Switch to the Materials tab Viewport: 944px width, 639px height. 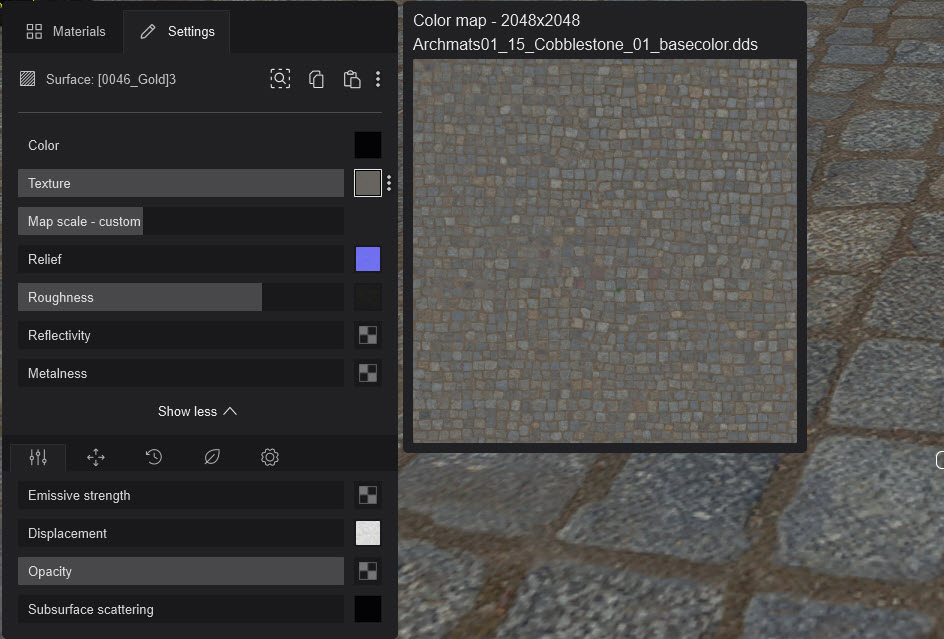pos(66,31)
